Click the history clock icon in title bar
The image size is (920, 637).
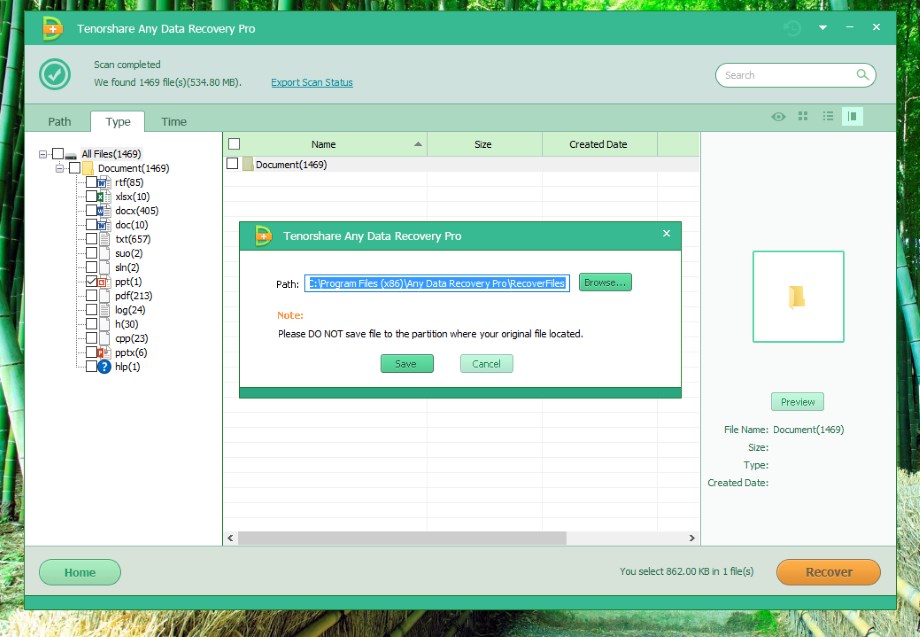click(x=793, y=28)
